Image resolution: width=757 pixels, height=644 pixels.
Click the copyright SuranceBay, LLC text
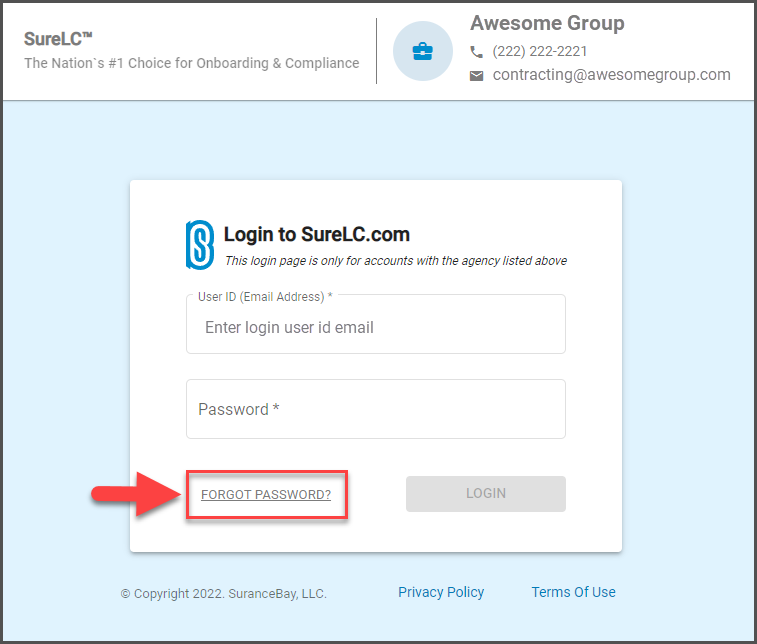click(x=224, y=593)
